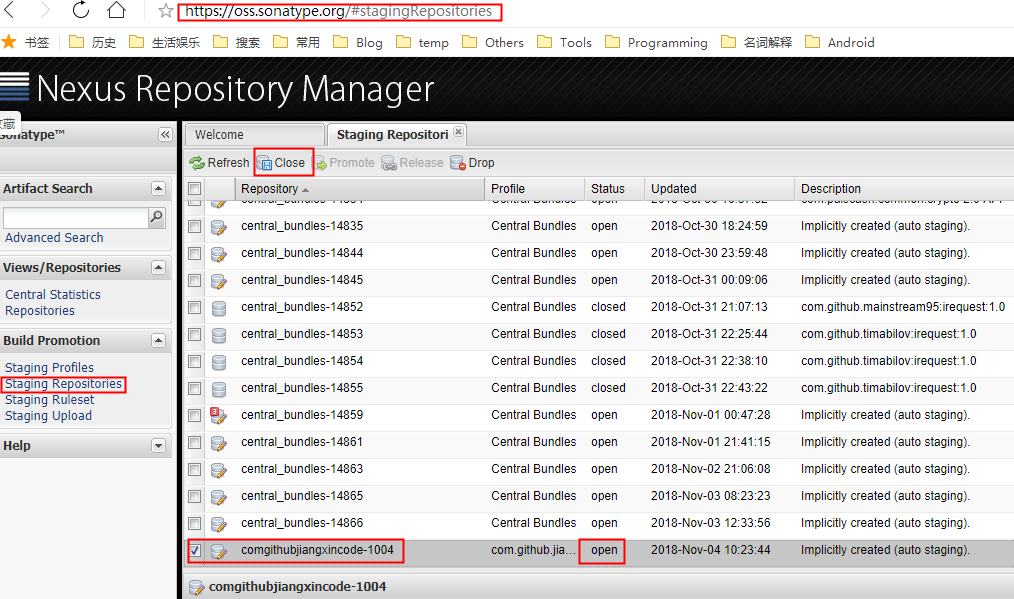This screenshot has height=599, width=1014.
Task: Click the central_bundles-14859 error-badged repository icon
Action: pos(219,415)
